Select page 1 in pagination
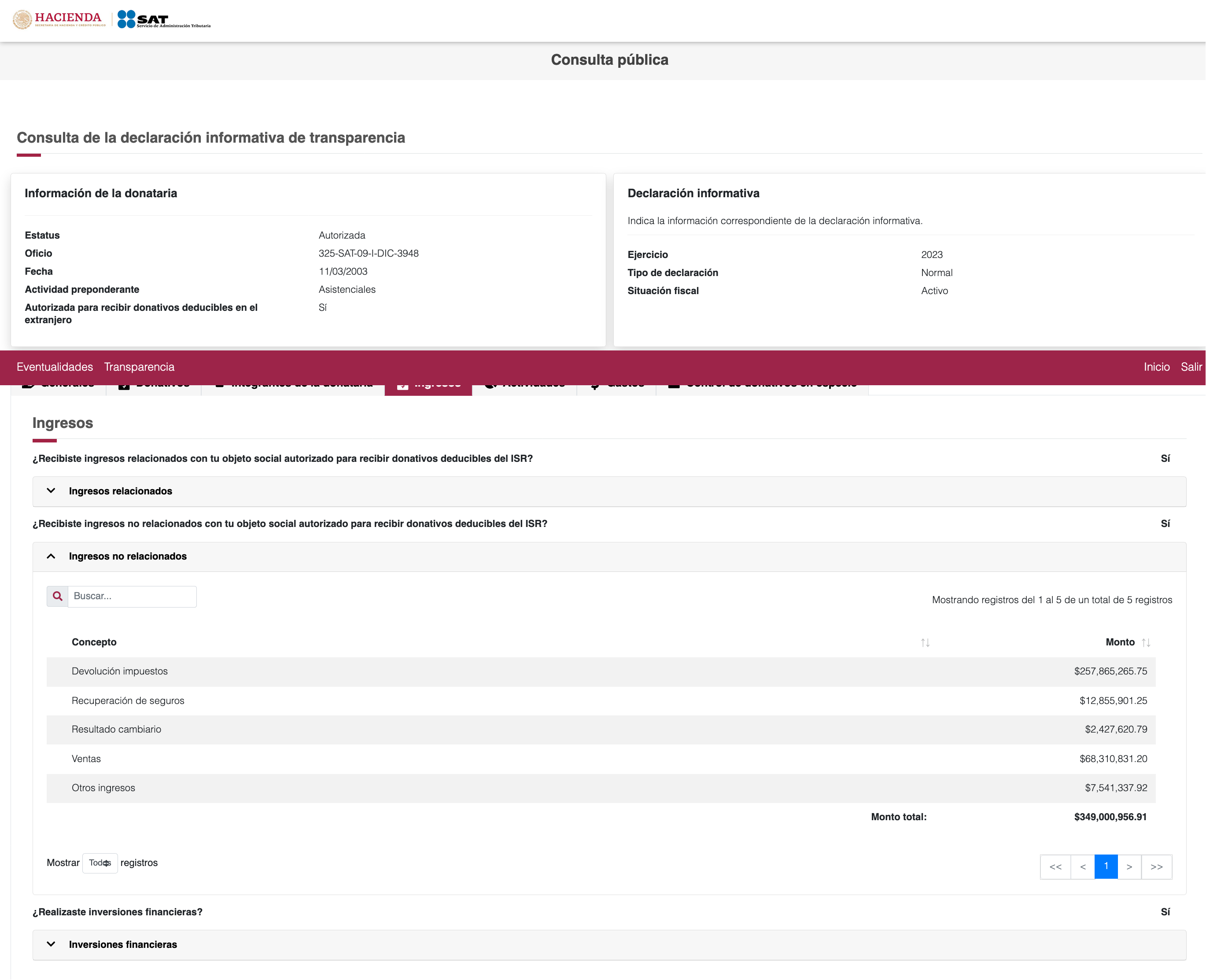 1106,866
